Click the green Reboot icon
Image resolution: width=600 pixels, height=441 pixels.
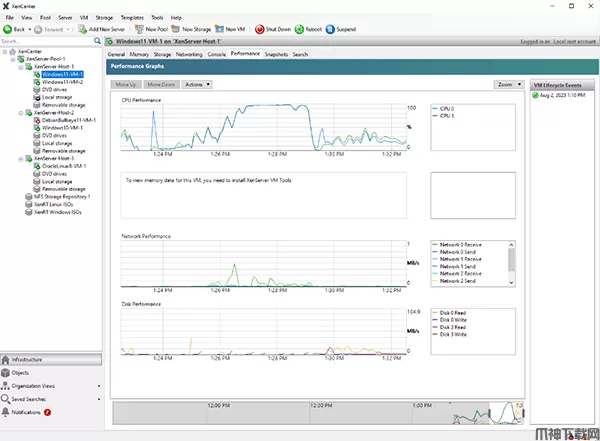point(302,30)
